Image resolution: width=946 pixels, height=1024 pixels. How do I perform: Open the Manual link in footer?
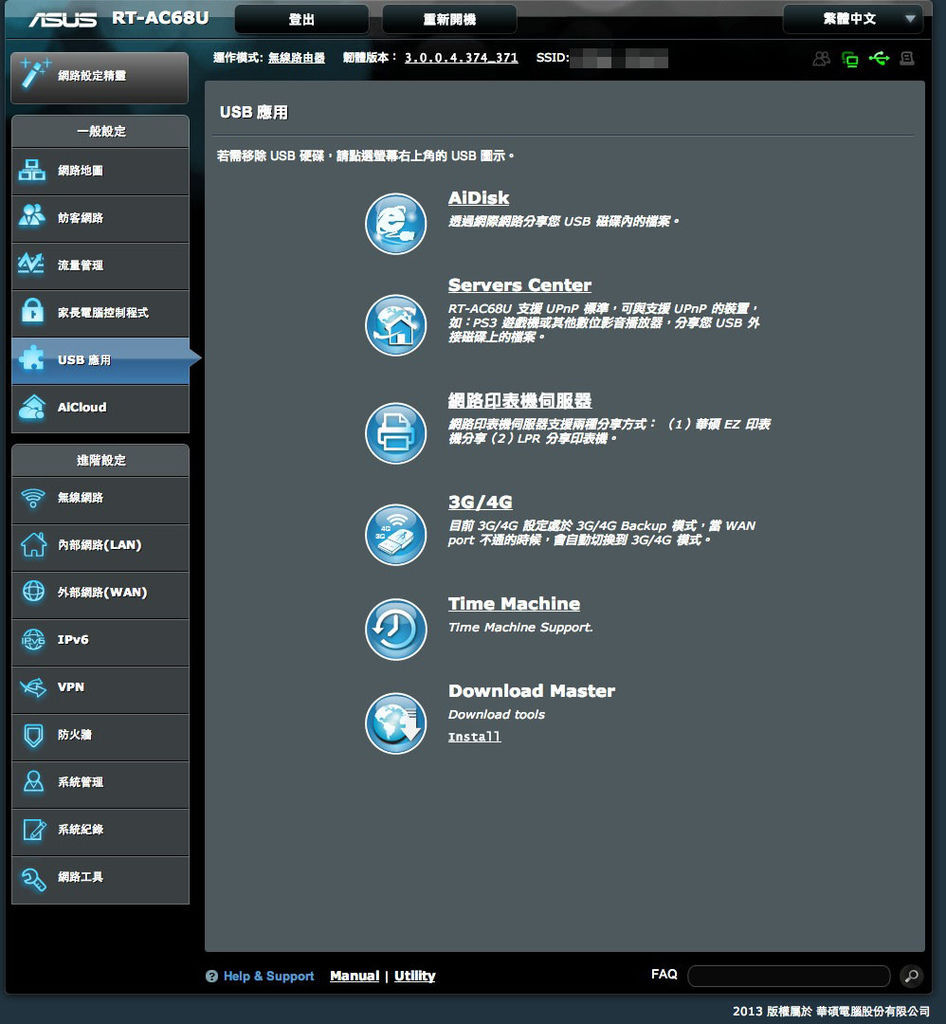click(x=355, y=976)
